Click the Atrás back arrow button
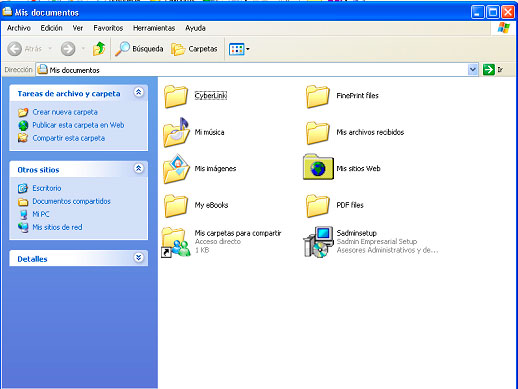The width and height of the screenshot is (518, 389). click(15, 49)
